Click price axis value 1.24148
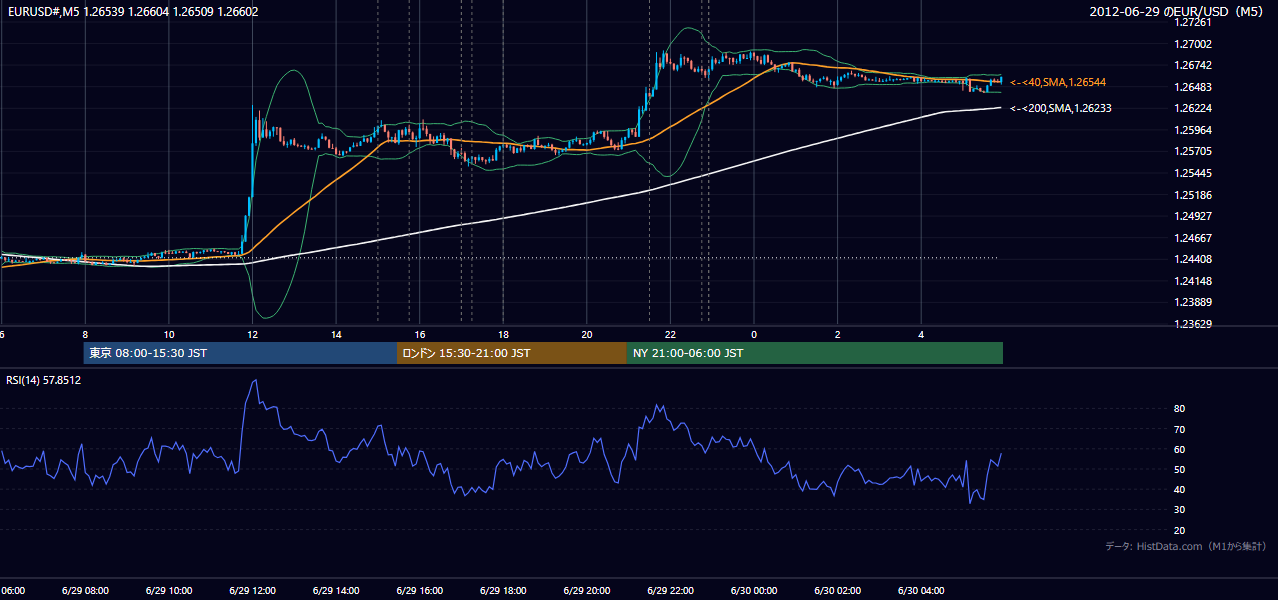This screenshot has height=600, width=1278. coord(1192,281)
